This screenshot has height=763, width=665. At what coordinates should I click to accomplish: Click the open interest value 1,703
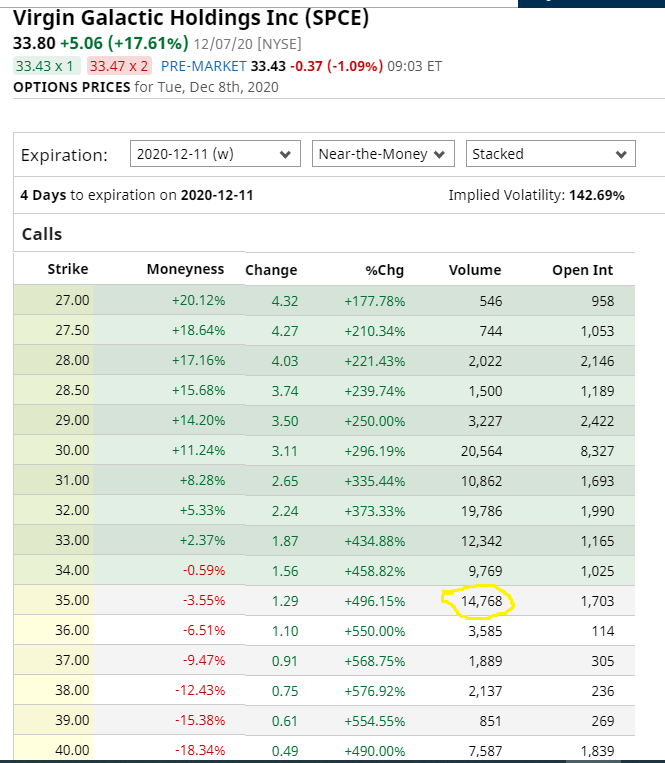[597, 601]
